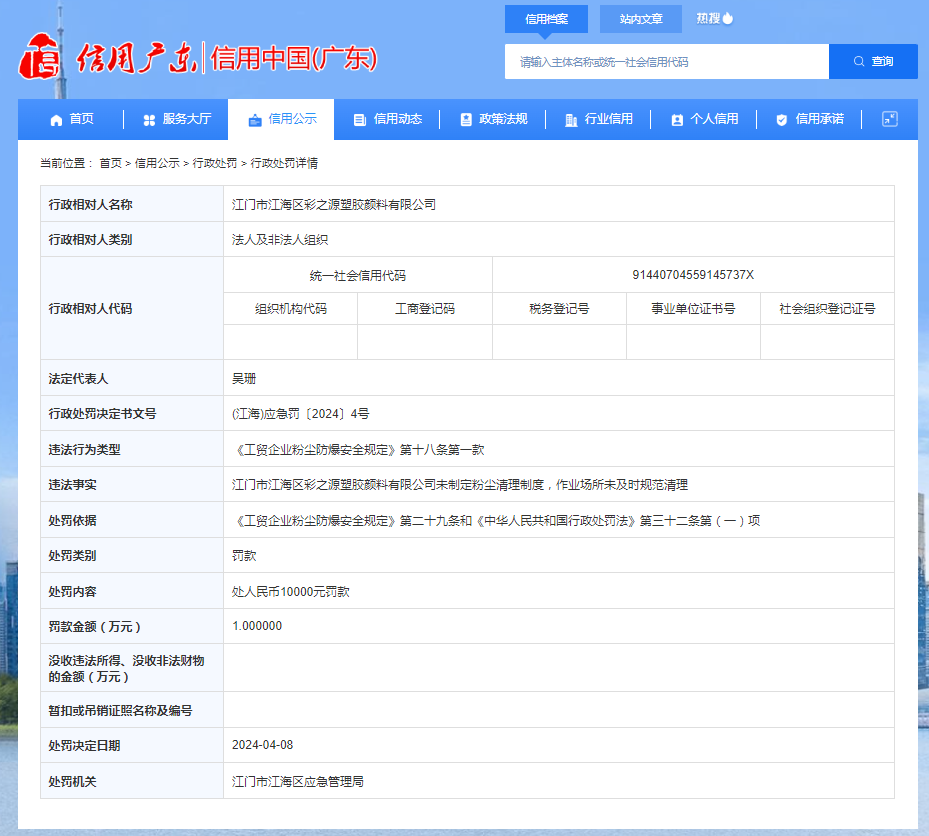This screenshot has width=929, height=836.
Task: Click the icon beside 政策法规
Action: [466, 120]
